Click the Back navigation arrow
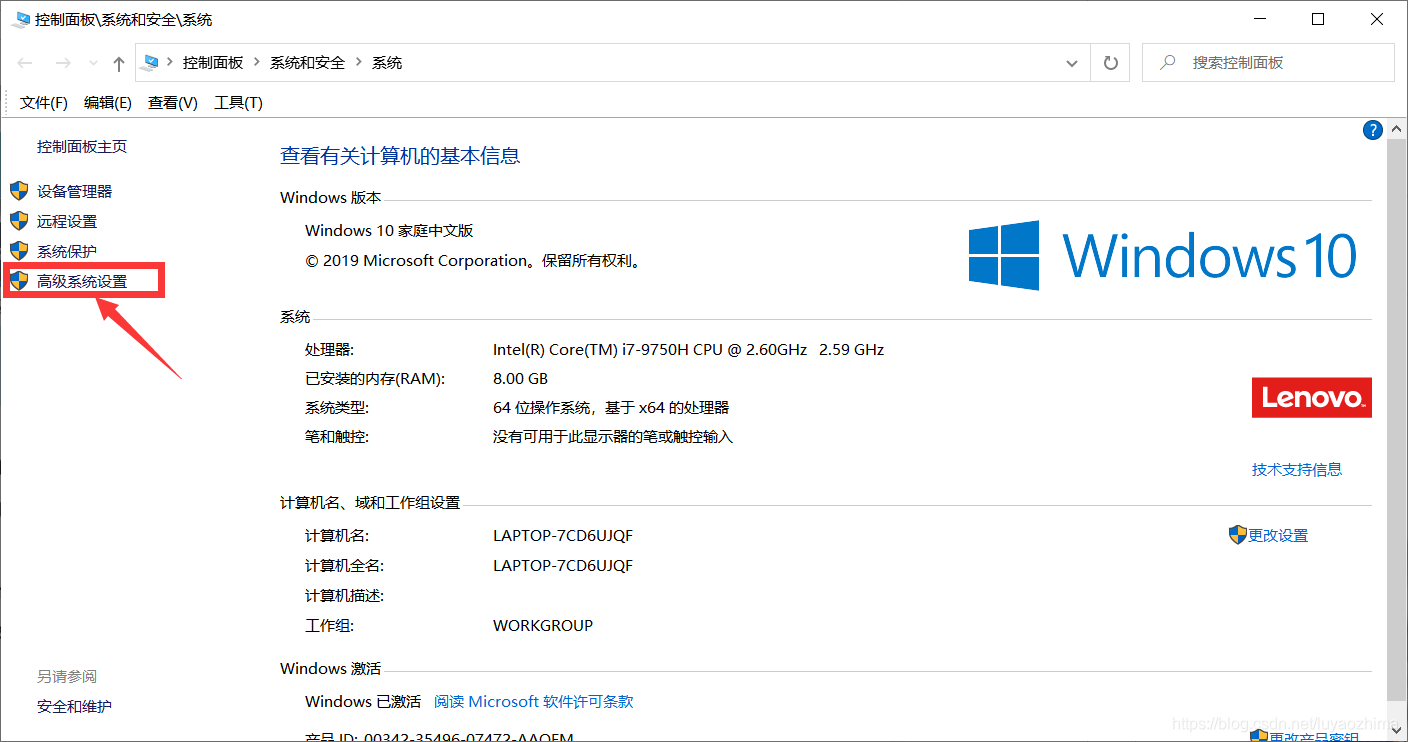Viewport: 1408px width, 742px height. pos(26,63)
